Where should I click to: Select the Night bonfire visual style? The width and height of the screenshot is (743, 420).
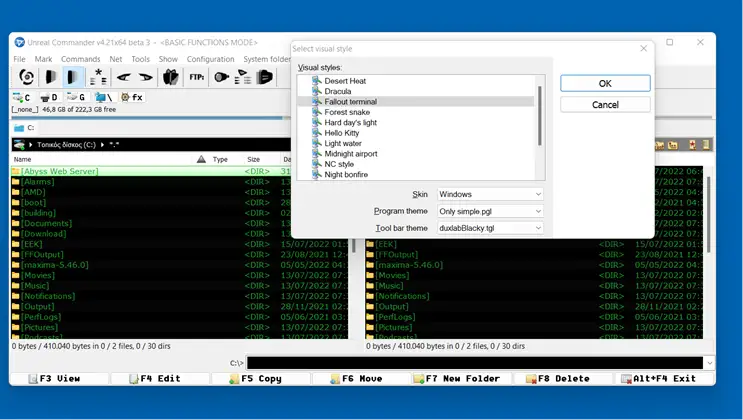(346, 175)
